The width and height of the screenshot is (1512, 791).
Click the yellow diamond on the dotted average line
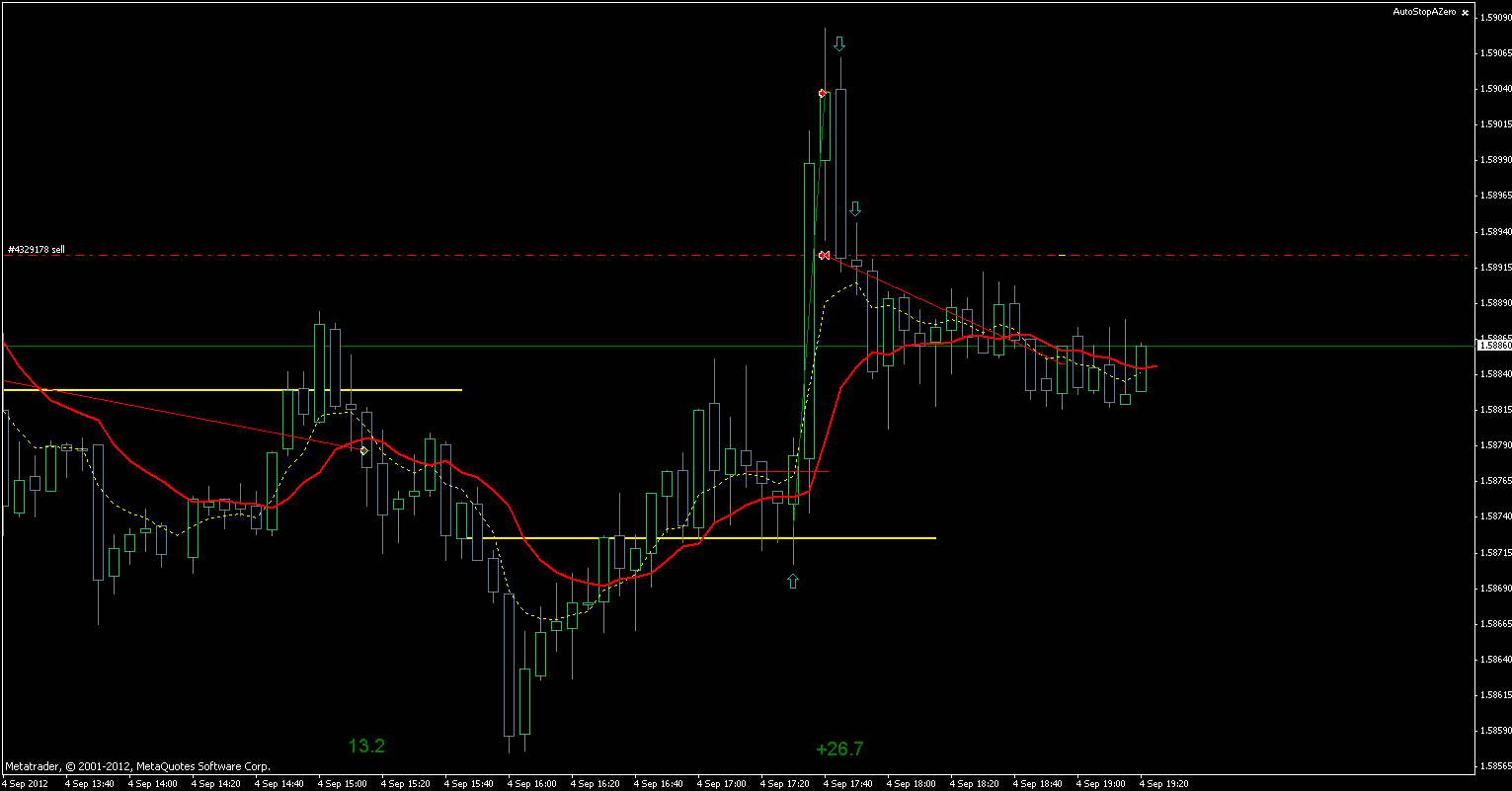362,449
